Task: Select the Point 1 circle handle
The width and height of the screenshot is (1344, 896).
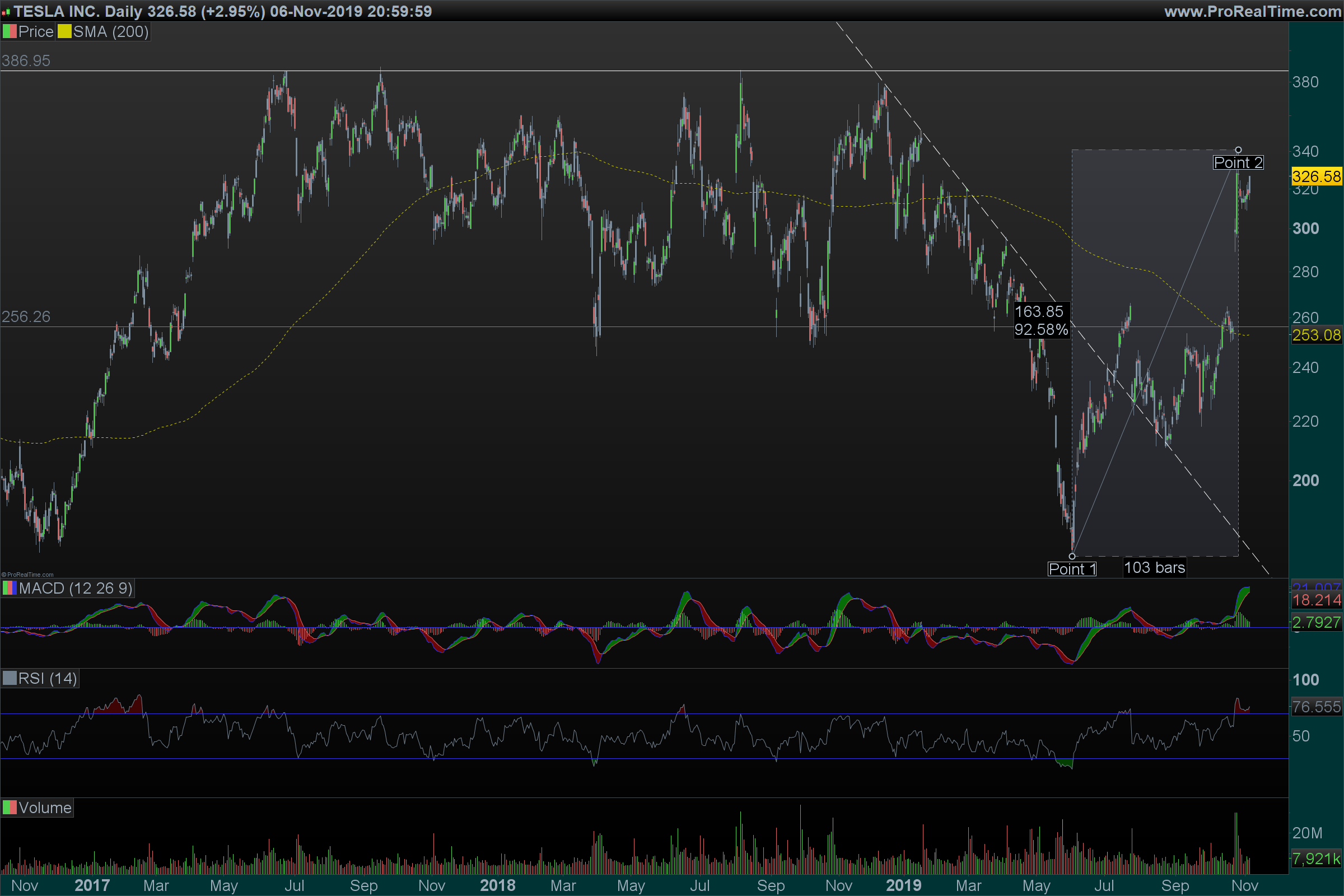Action: coord(1072,556)
